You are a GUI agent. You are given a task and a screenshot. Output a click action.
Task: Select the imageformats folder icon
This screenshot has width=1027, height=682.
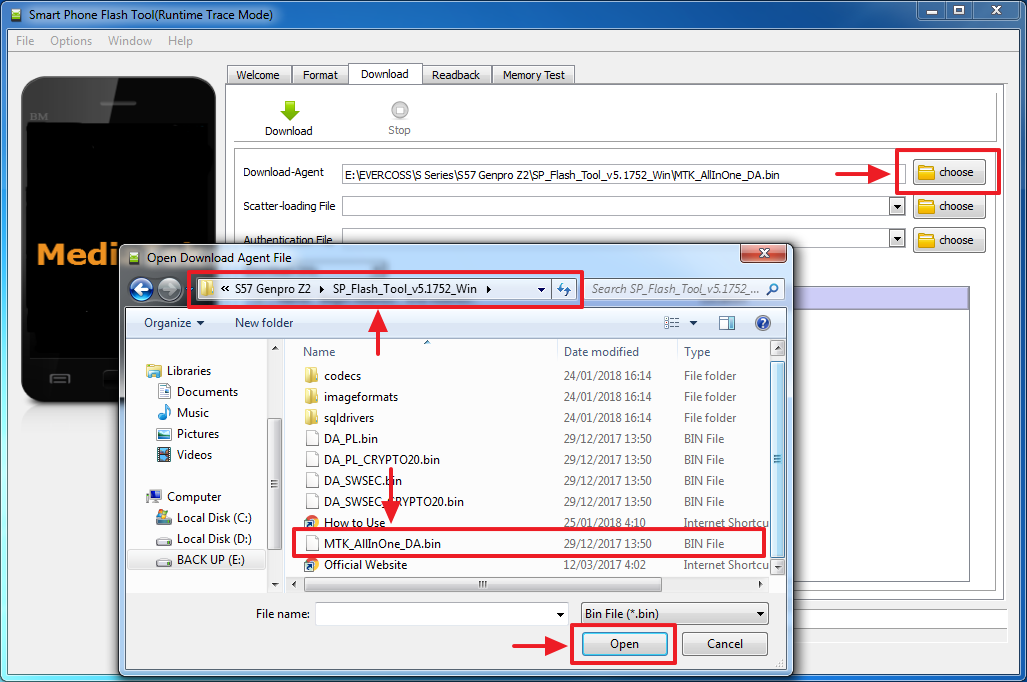pos(311,396)
